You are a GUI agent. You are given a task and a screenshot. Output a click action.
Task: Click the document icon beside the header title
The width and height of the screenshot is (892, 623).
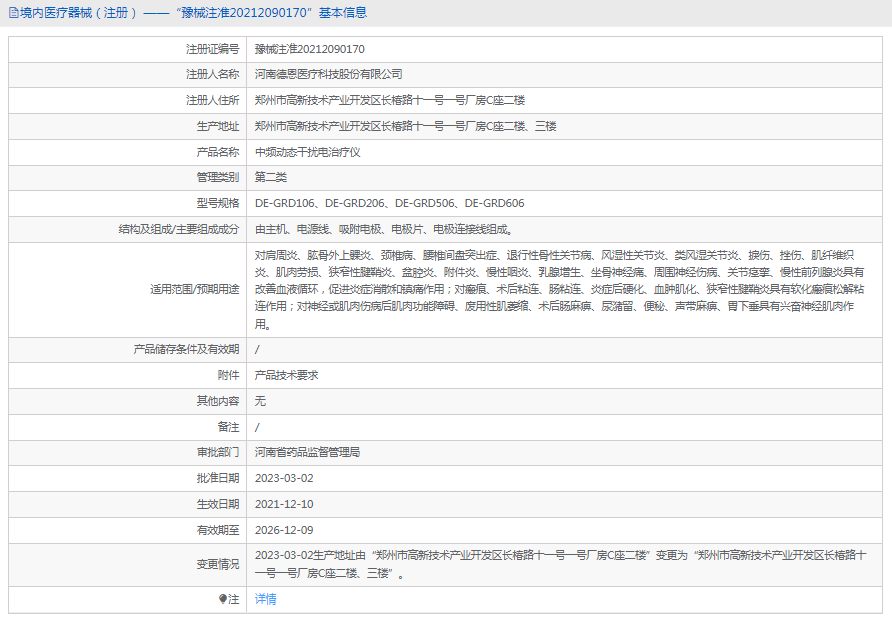coord(14,13)
